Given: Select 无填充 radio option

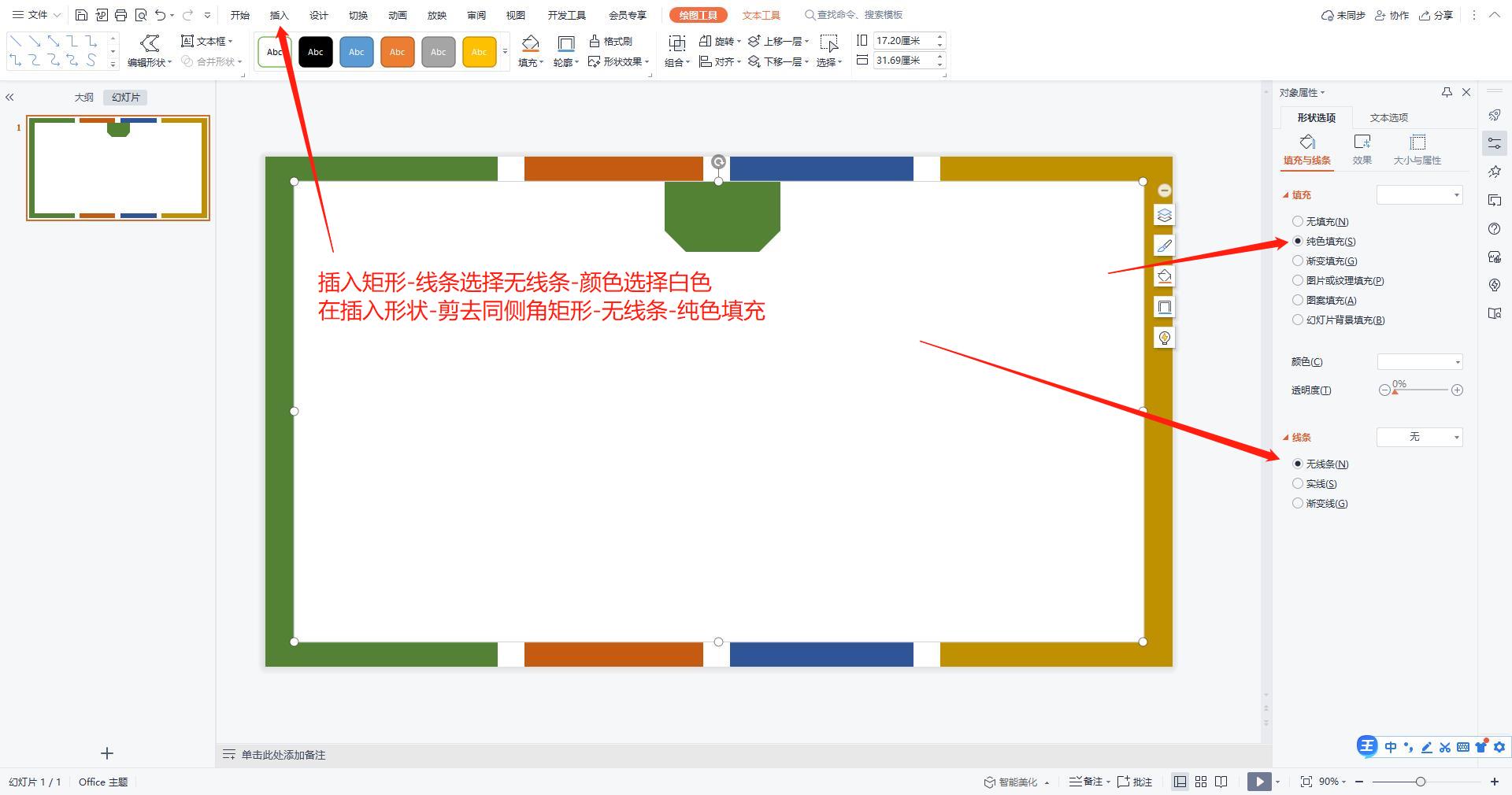Looking at the screenshot, I should tap(1298, 221).
